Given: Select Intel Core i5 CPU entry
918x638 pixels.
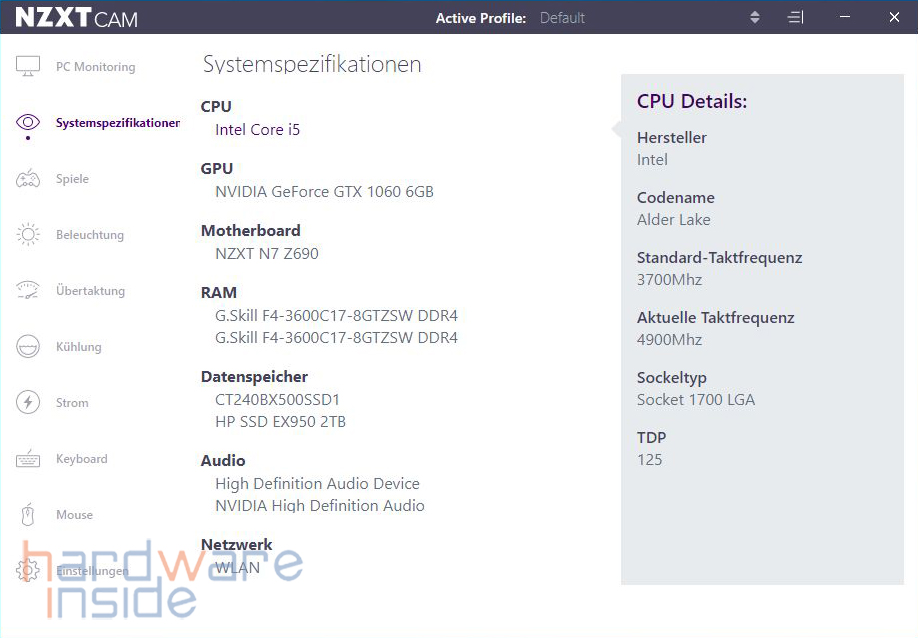Looking at the screenshot, I should 257,130.
